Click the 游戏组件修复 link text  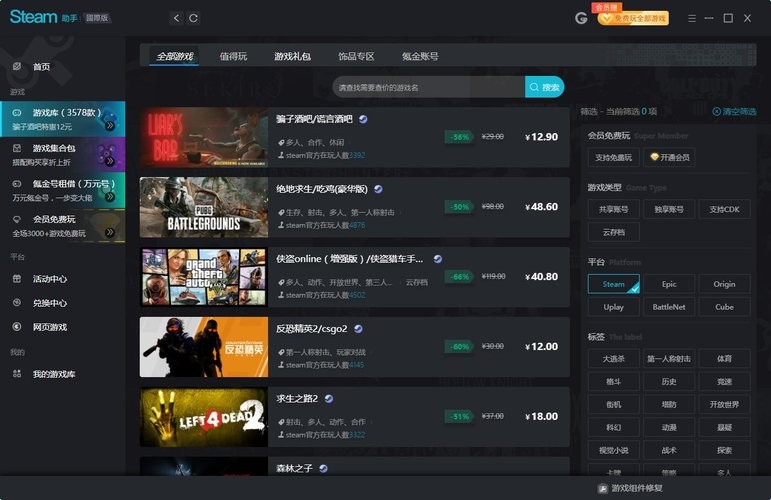coord(637,488)
